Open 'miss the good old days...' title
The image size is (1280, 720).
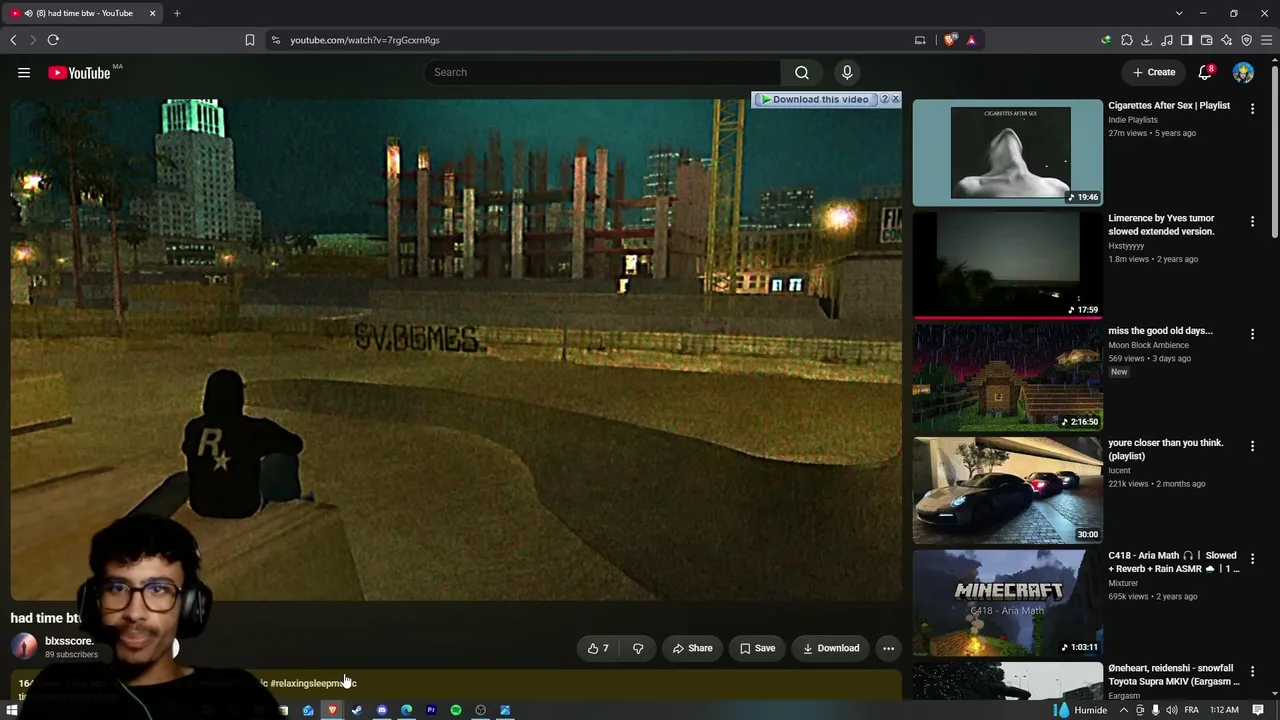[1160, 330]
